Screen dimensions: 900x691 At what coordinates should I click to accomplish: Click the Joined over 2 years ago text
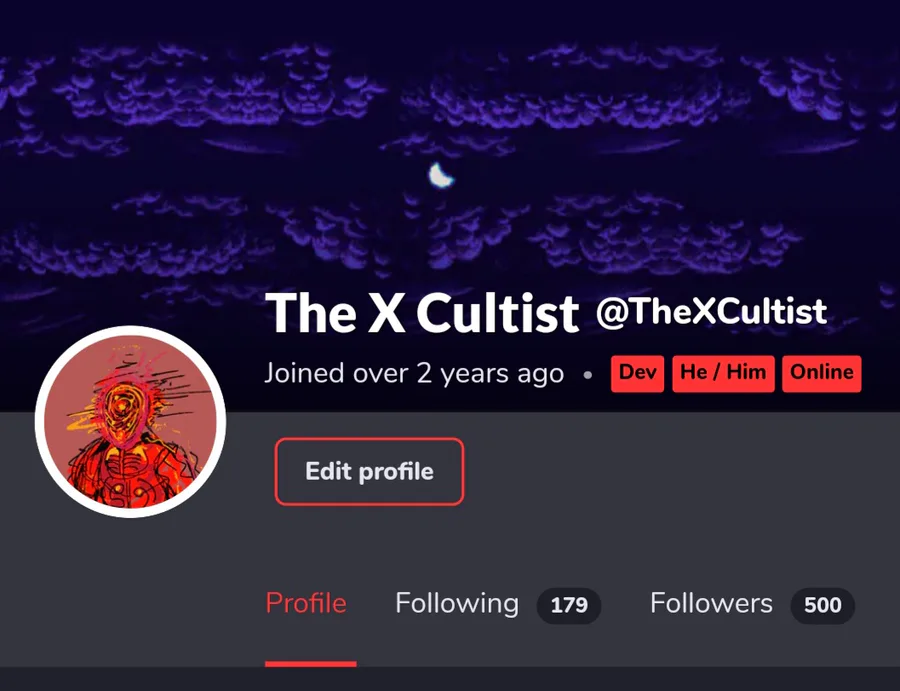414,374
